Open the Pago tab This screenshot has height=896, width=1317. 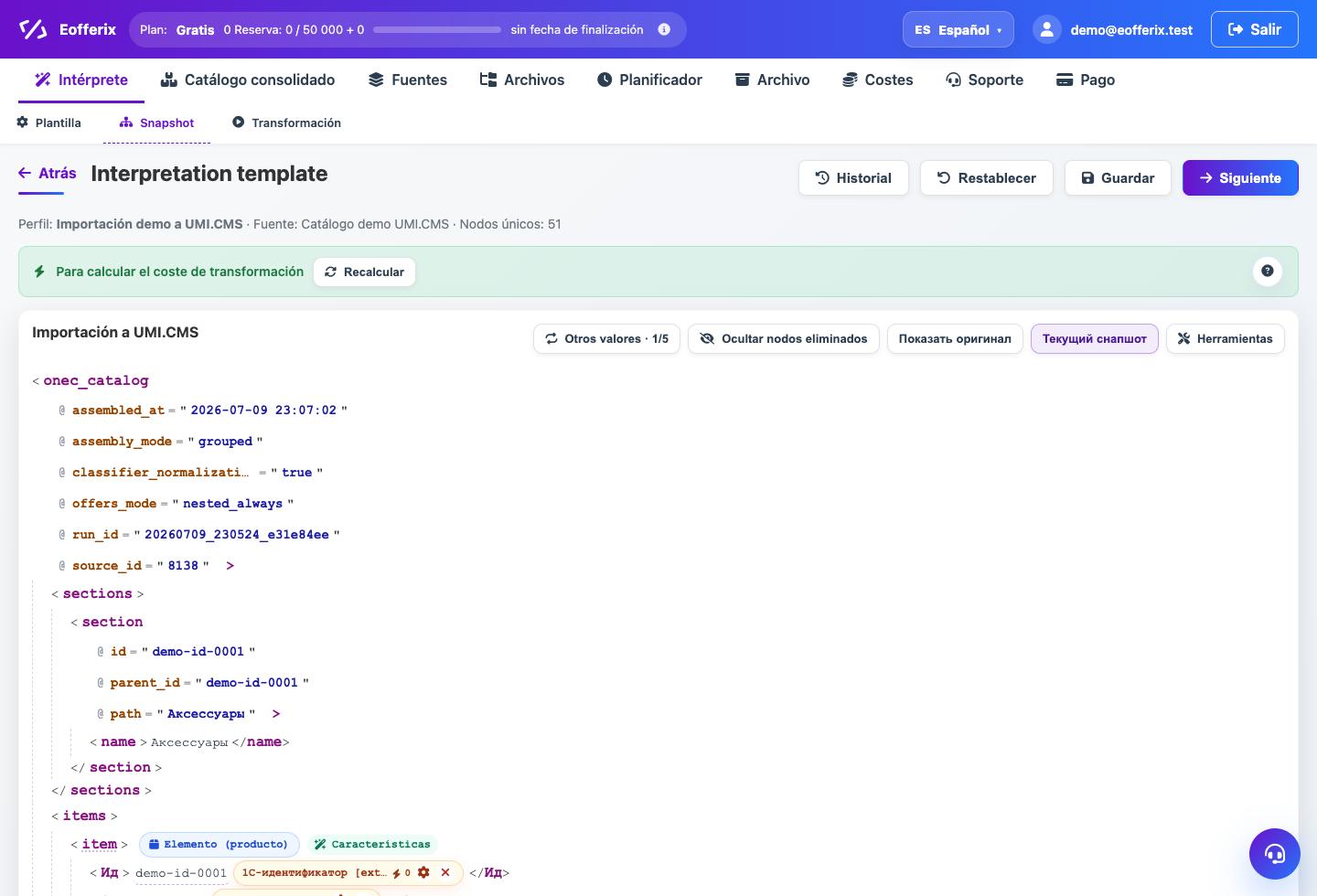tap(1086, 80)
